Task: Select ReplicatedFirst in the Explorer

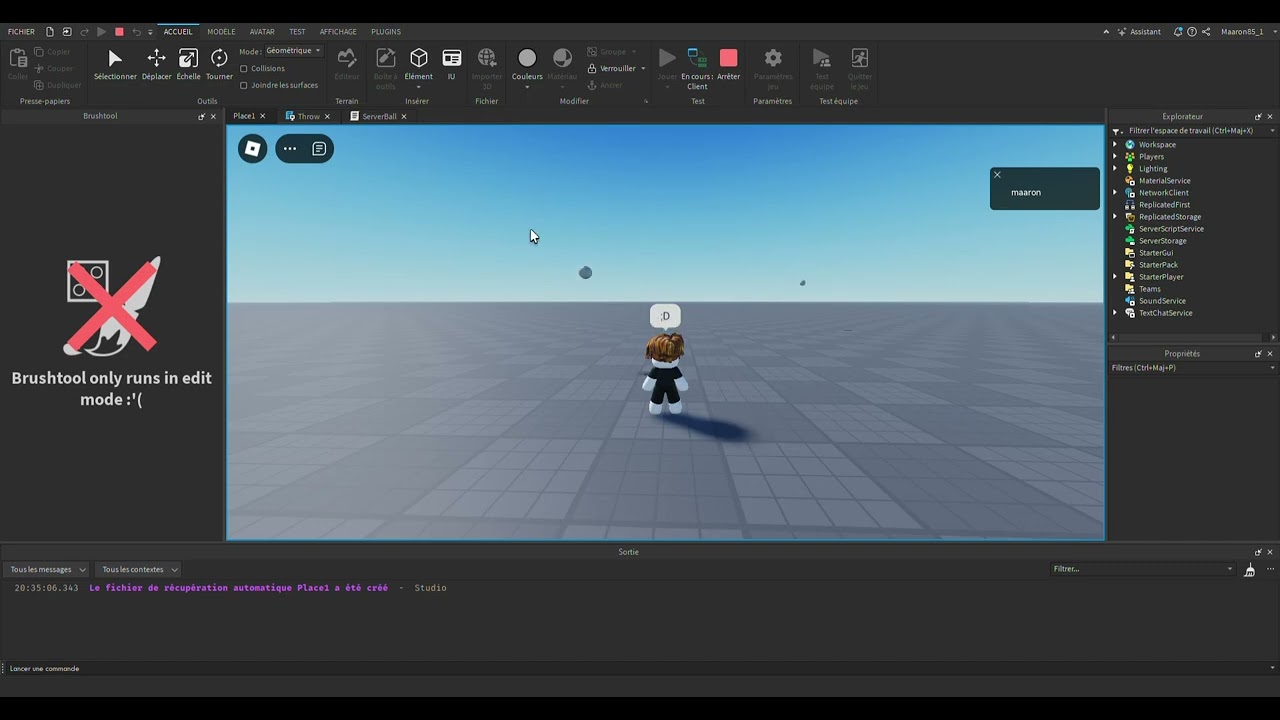Action: pos(1164,205)
